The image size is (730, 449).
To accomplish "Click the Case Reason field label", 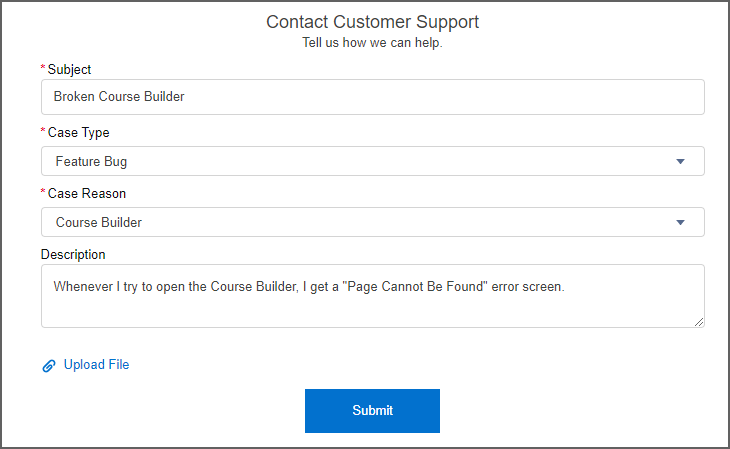I will pos(87,193).
